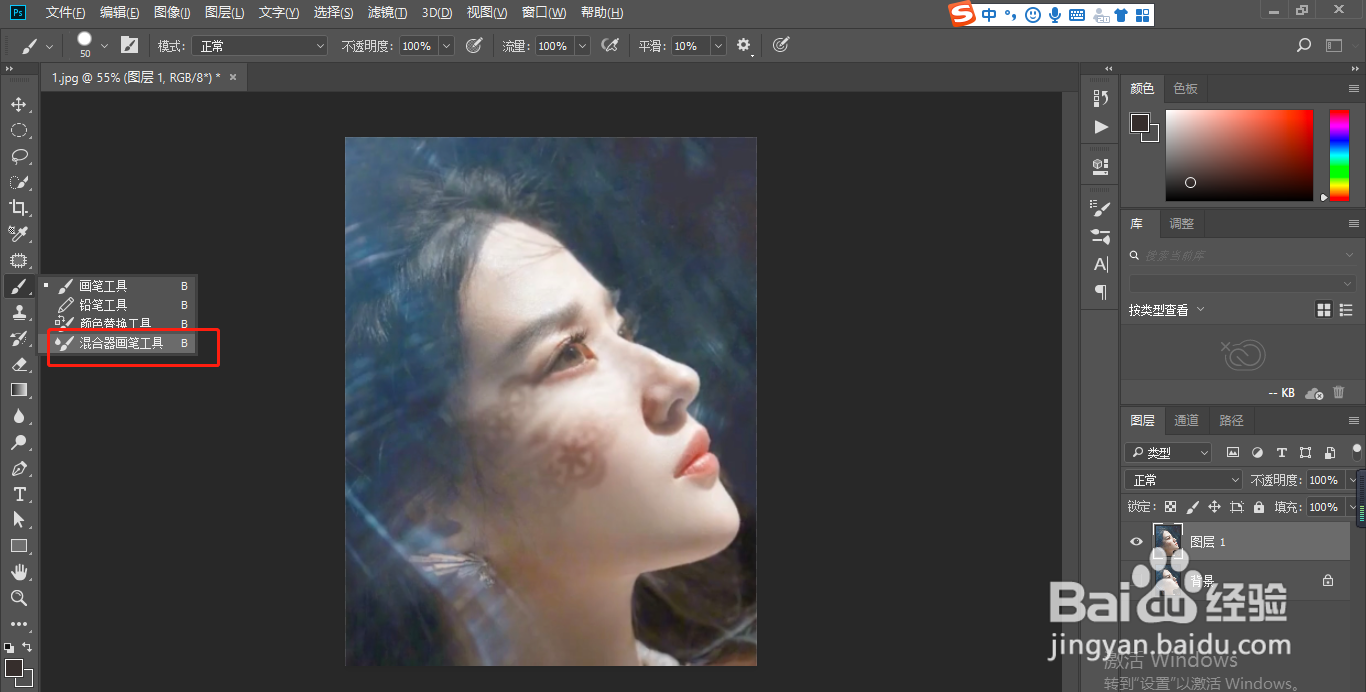Pick a color in the color field
The image size is (1366, 692).
tap(1239, 155)
